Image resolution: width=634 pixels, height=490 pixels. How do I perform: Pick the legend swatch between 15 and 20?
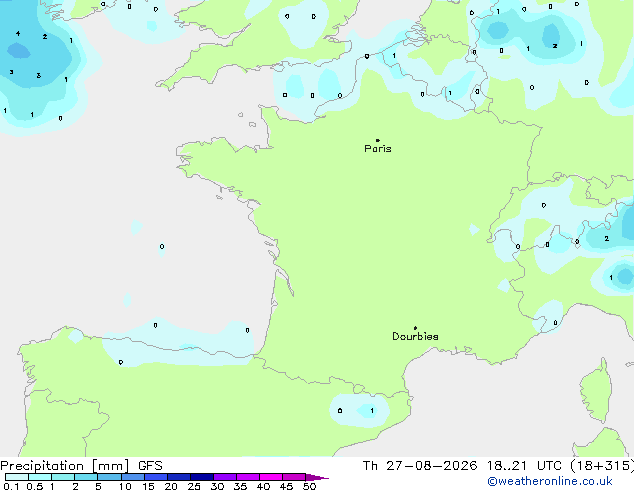point(155,477)
